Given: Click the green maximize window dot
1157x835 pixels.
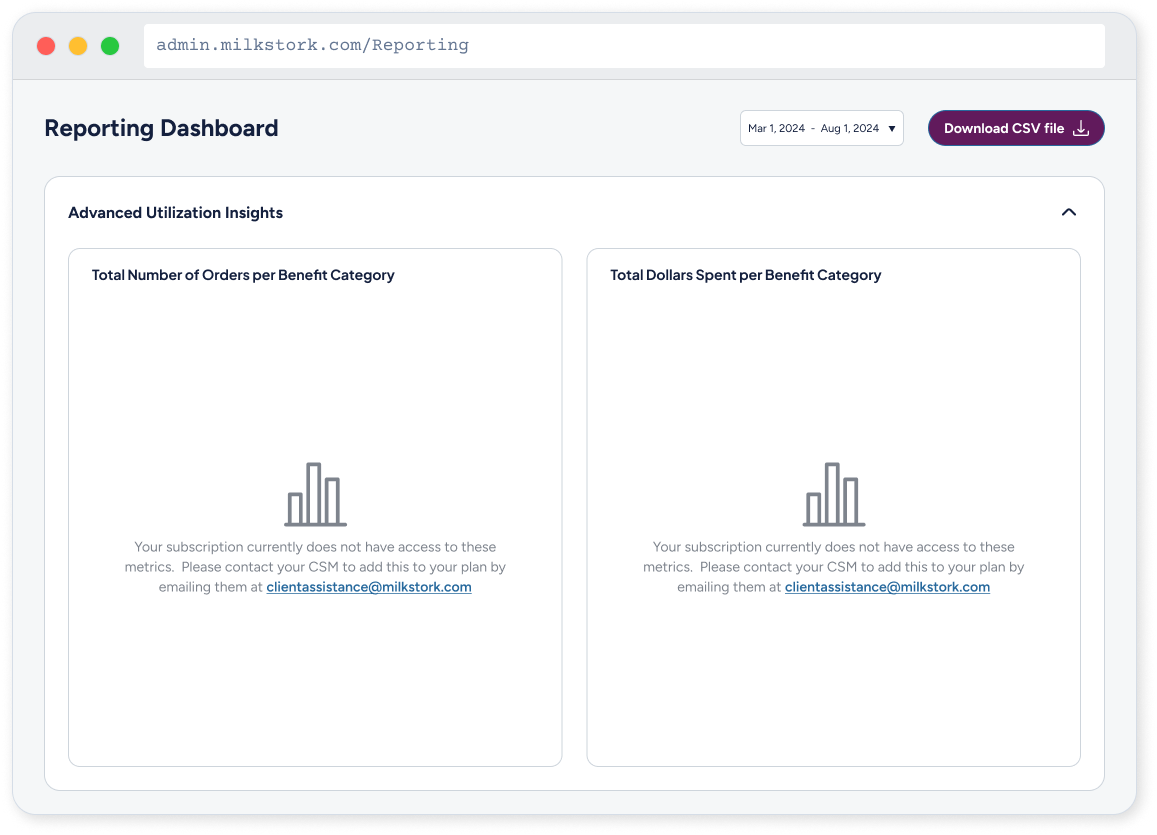Looking at the screenshot, I should tap(110, 46).
